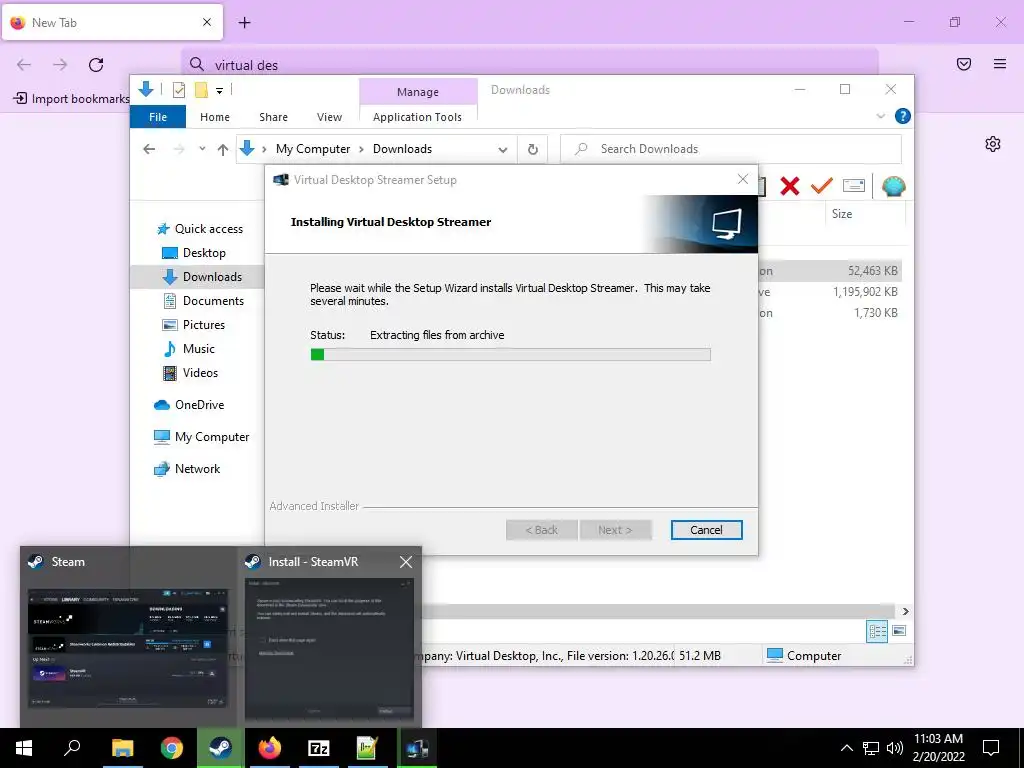
Task: Open File Explorer Help
Action: [903, 116]
